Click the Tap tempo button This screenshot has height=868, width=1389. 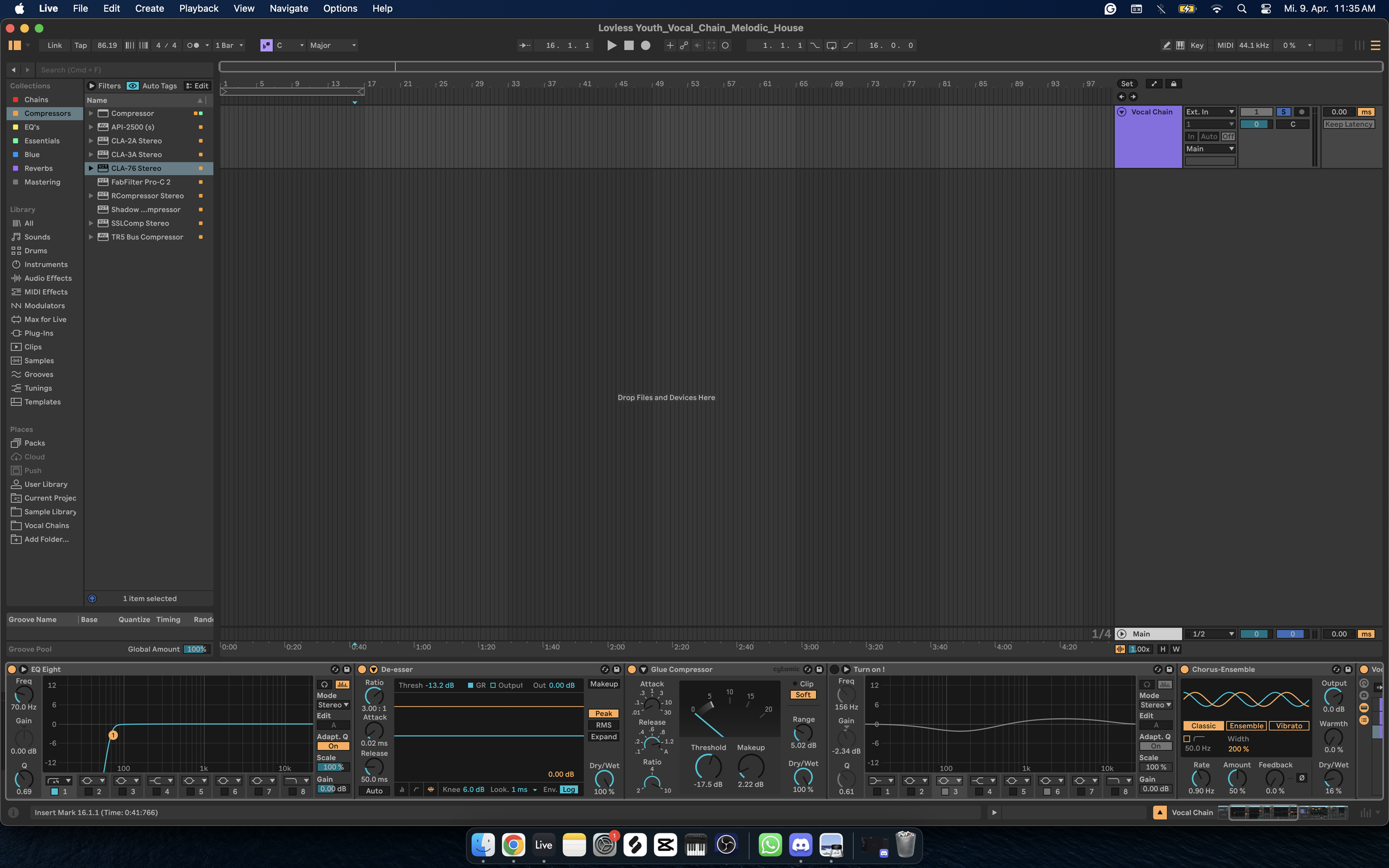(x=81, y=46)
